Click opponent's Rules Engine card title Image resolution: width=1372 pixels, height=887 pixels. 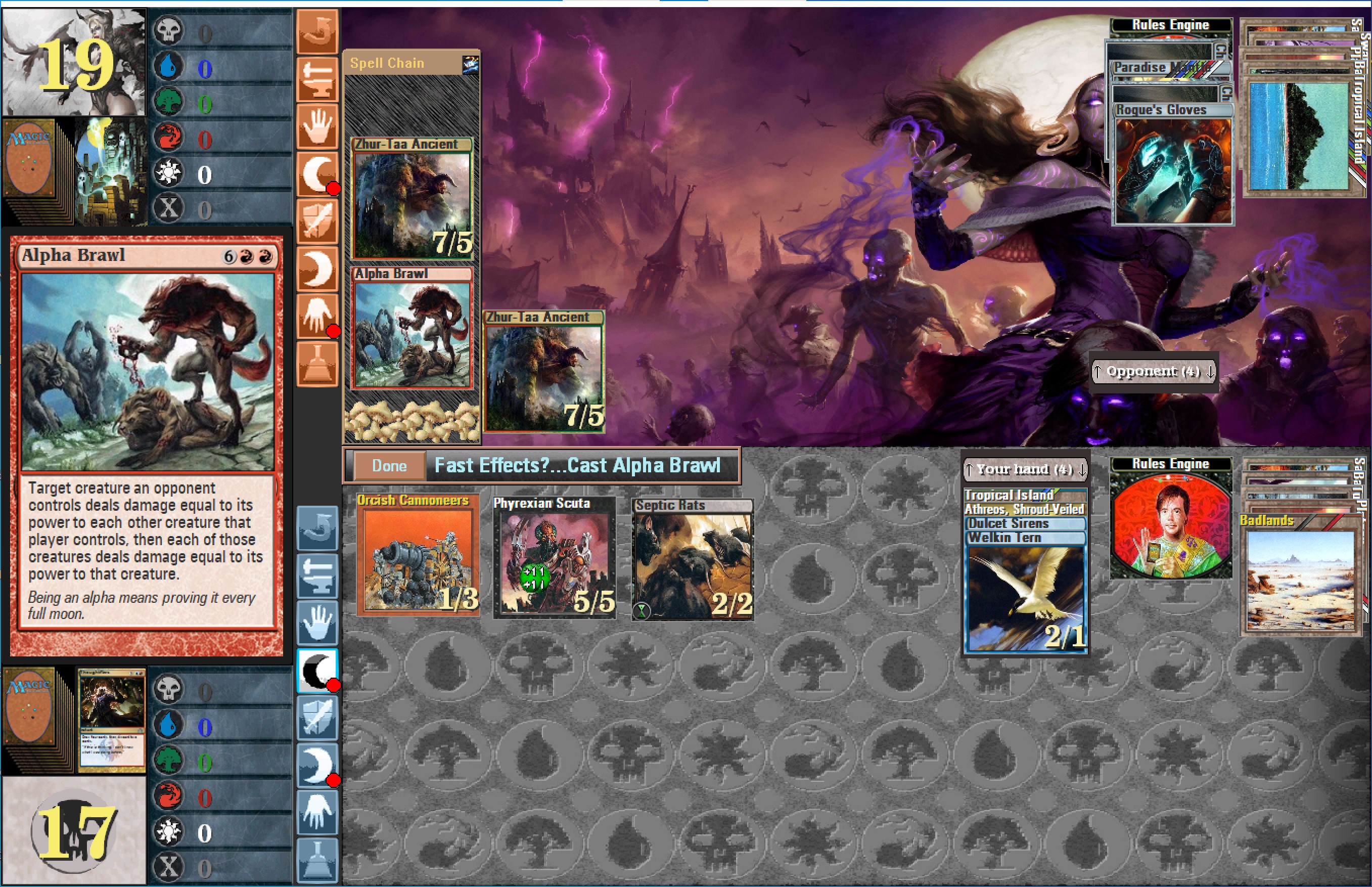click(x=1170, y=25)
